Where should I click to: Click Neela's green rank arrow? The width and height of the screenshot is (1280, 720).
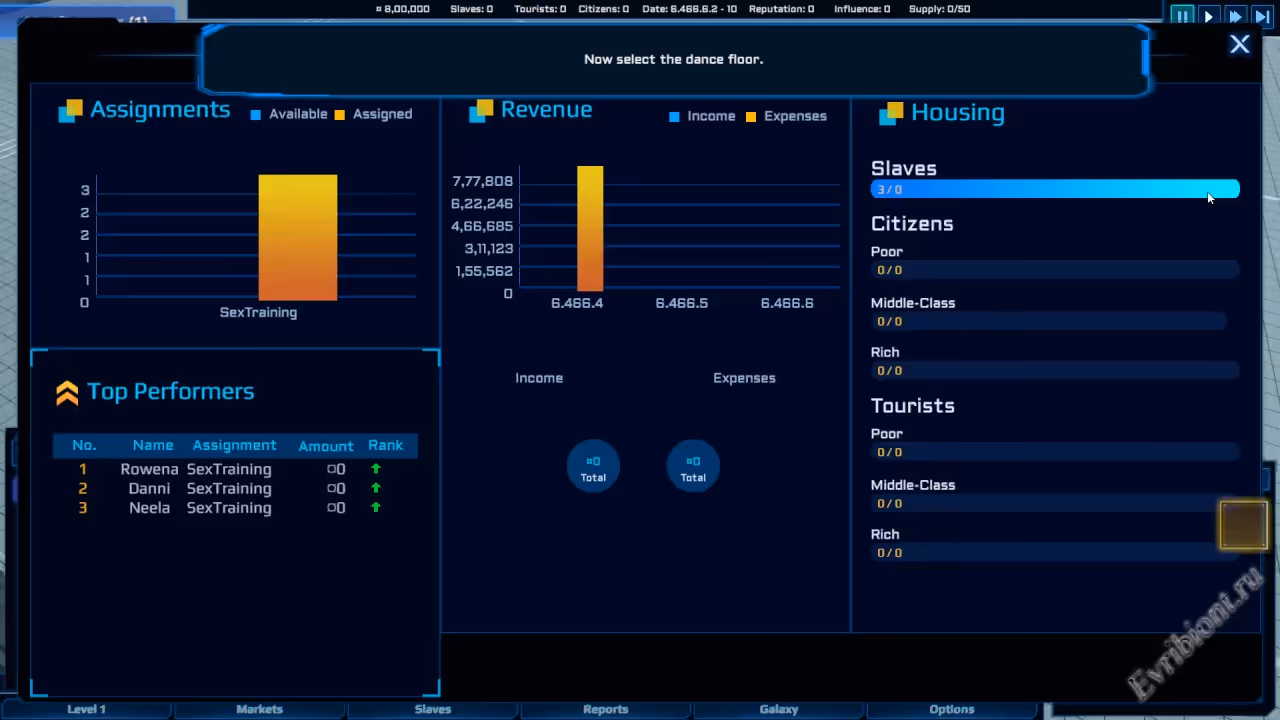point(376,508)
